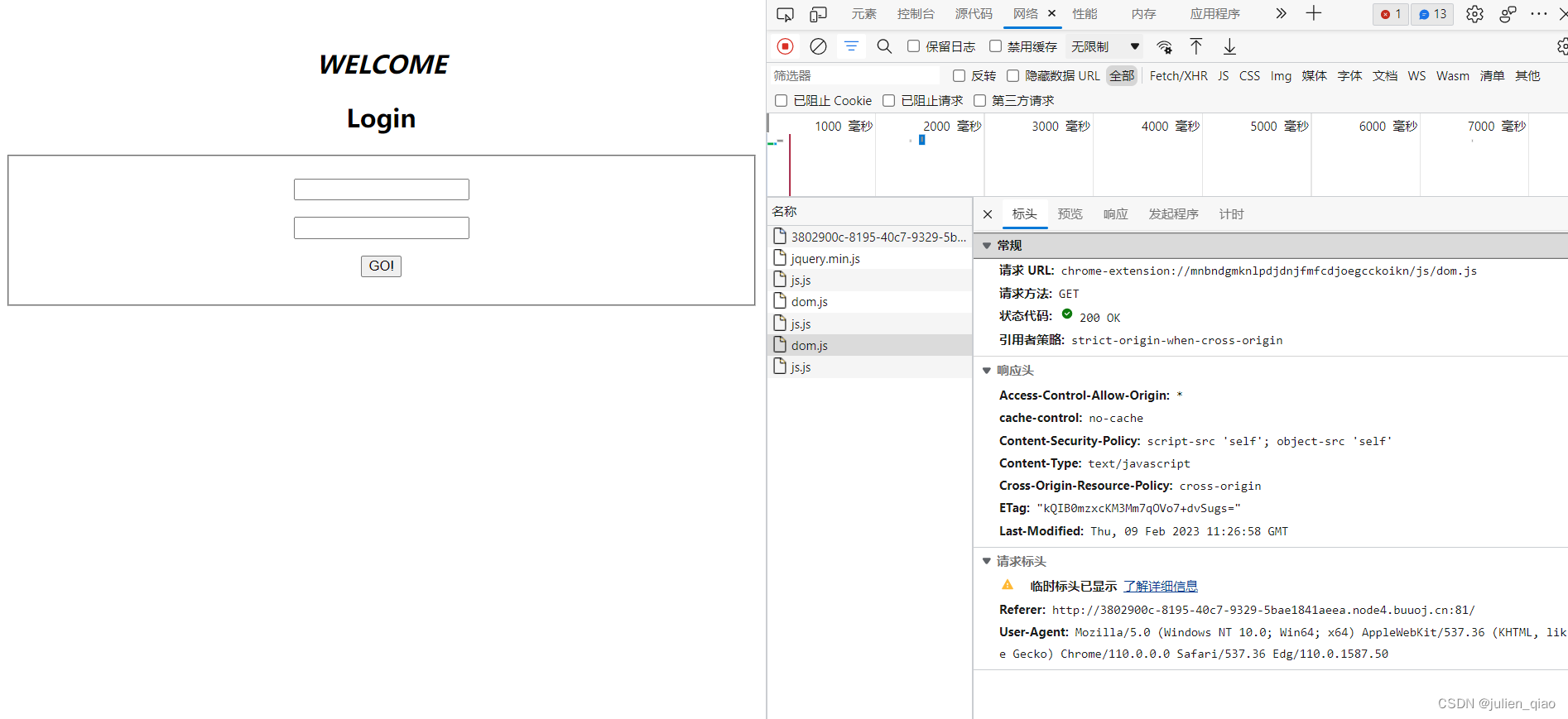Collapse the 请求标头 section
Image resolution: width=1568 pixels, height=719 pixels.
pyautogui.click(x=987, y=561)
